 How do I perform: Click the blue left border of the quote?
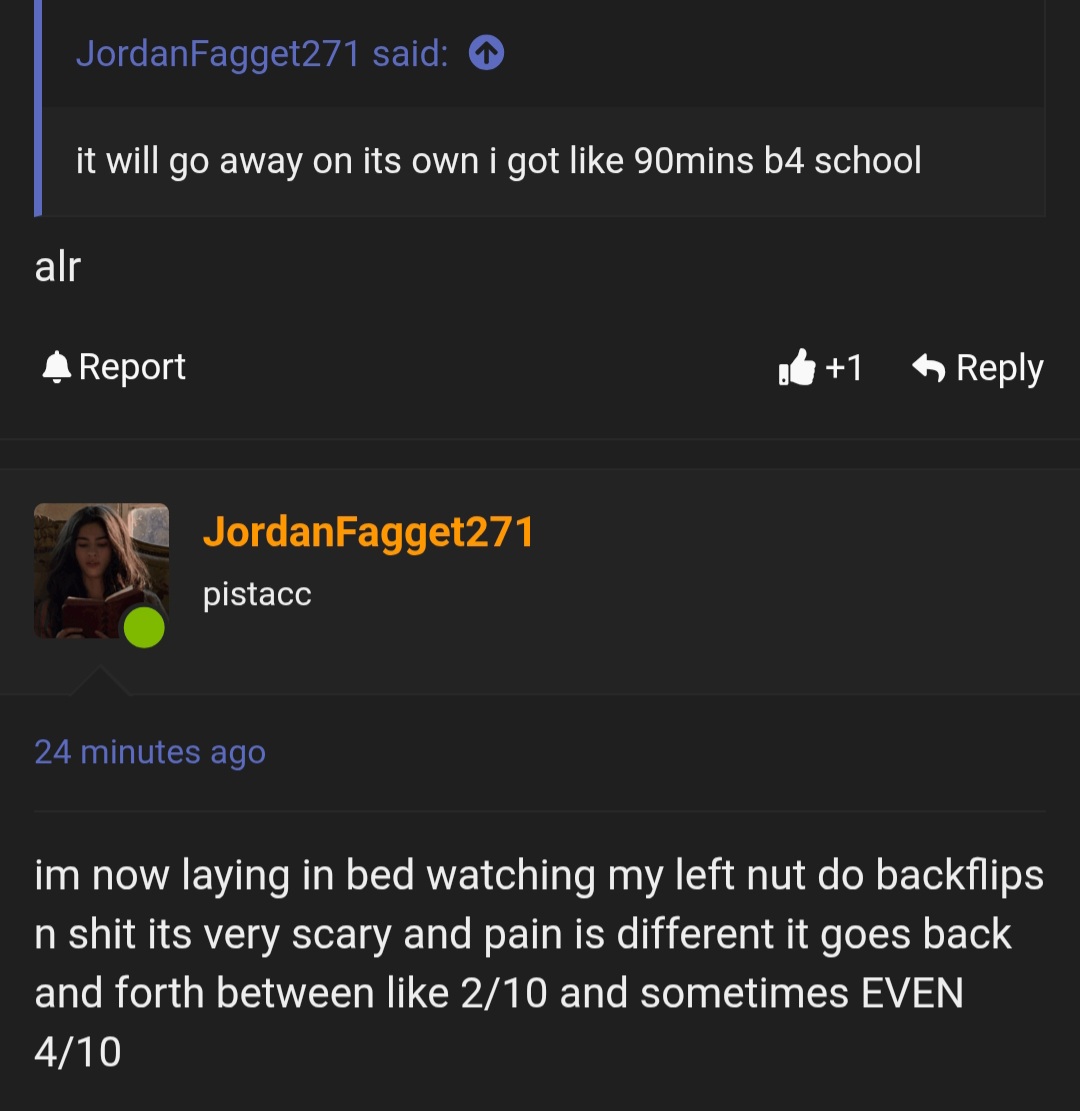[x=38, y=108]
